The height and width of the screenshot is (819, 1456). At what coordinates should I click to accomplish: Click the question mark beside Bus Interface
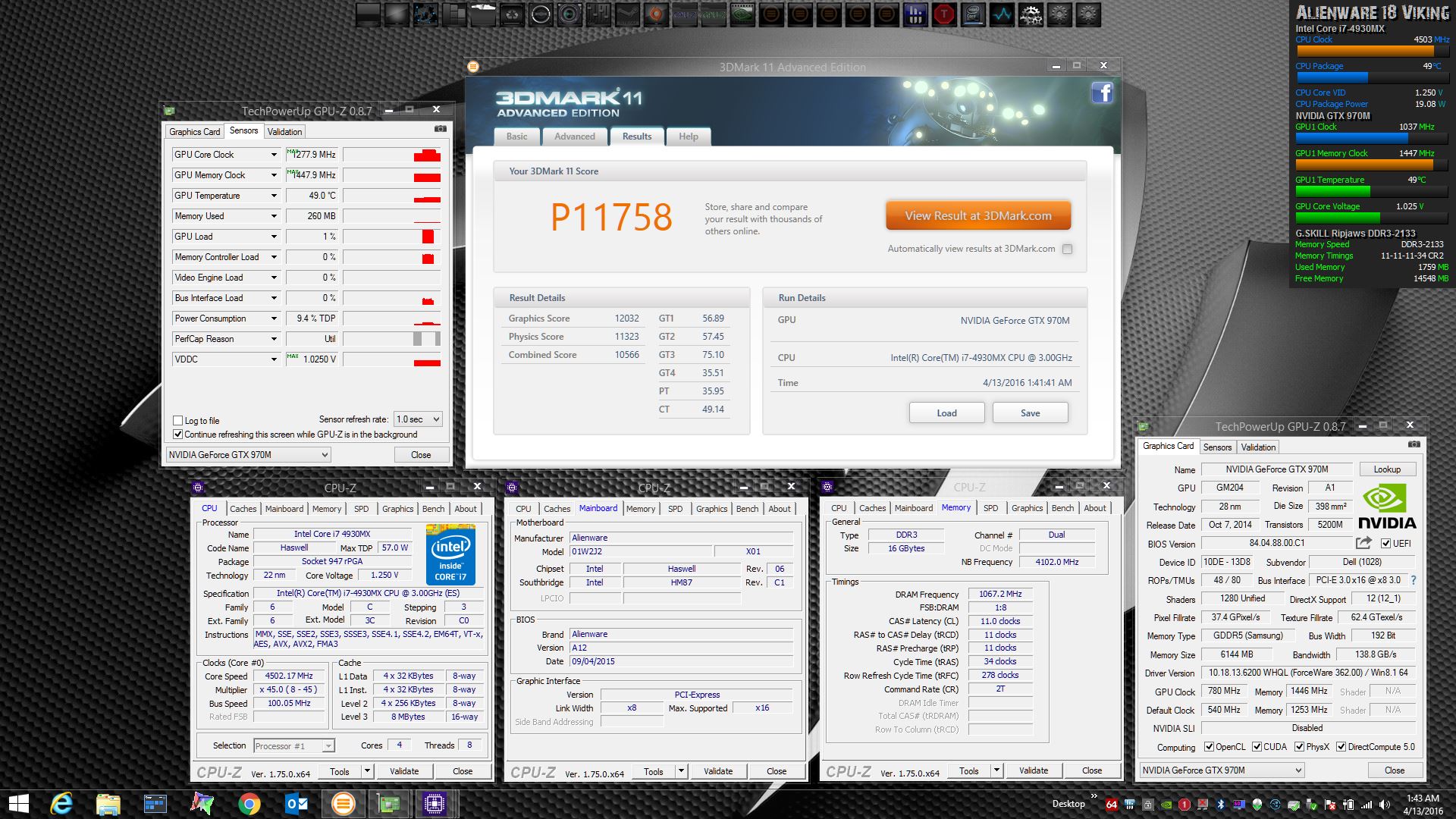pos(1414,580)
